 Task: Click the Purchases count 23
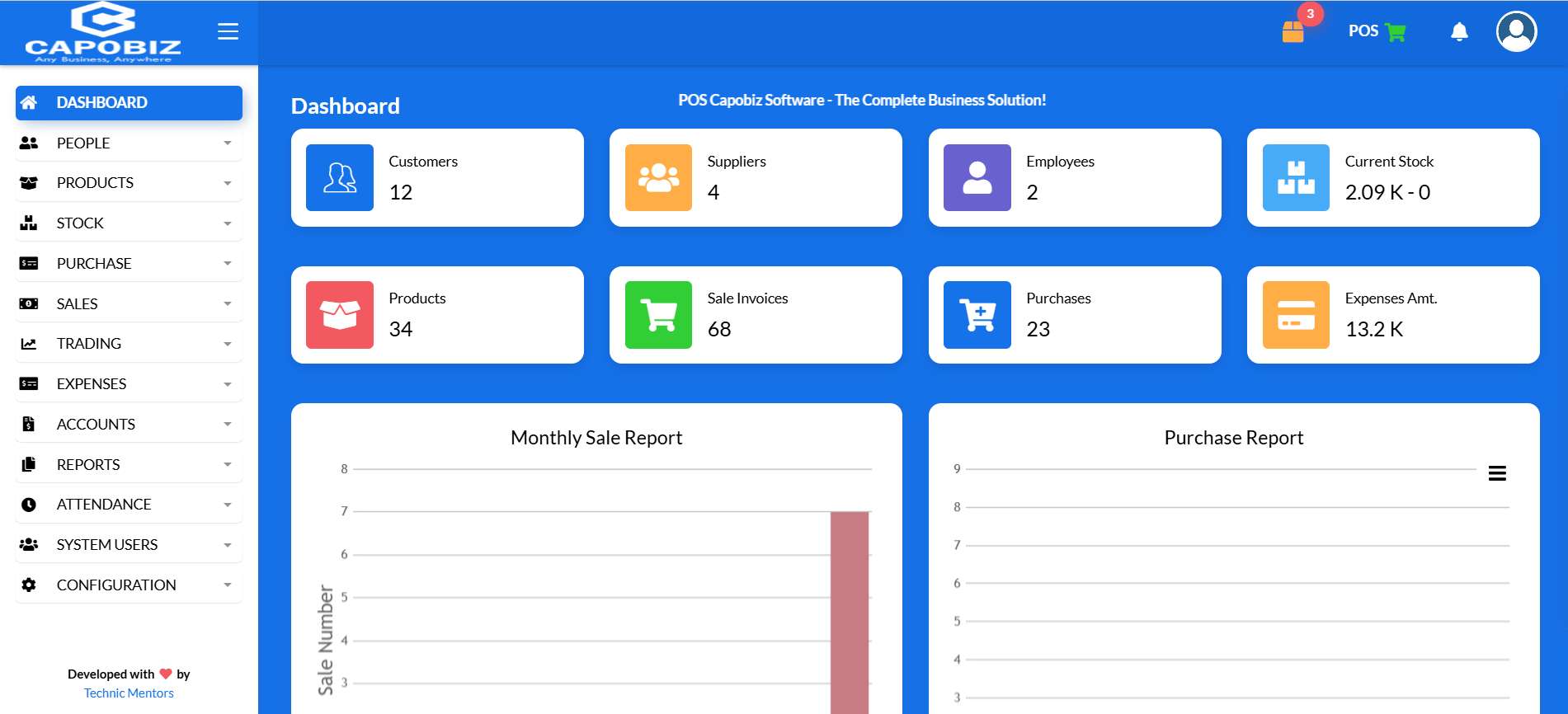tap(1038, 330)
